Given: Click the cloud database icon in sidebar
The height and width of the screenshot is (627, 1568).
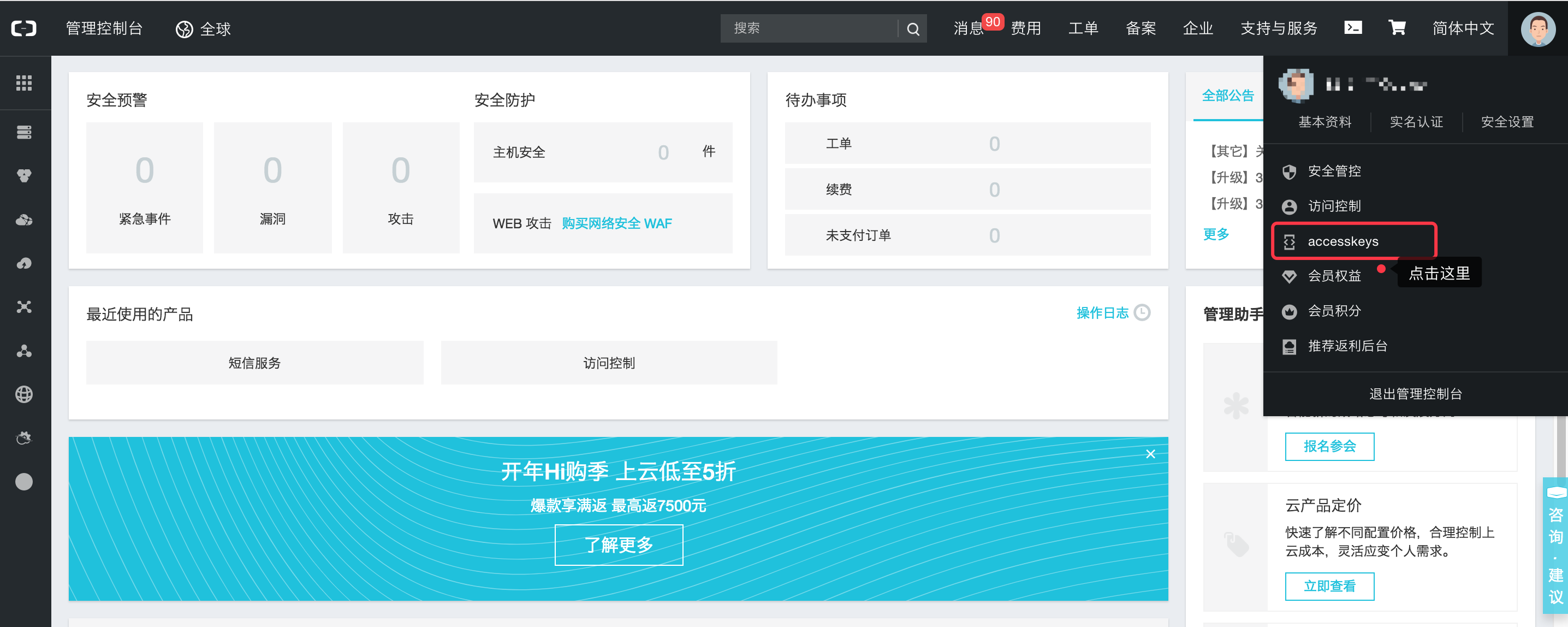Looking at the screenshot, I should click(x=23, y=220).
